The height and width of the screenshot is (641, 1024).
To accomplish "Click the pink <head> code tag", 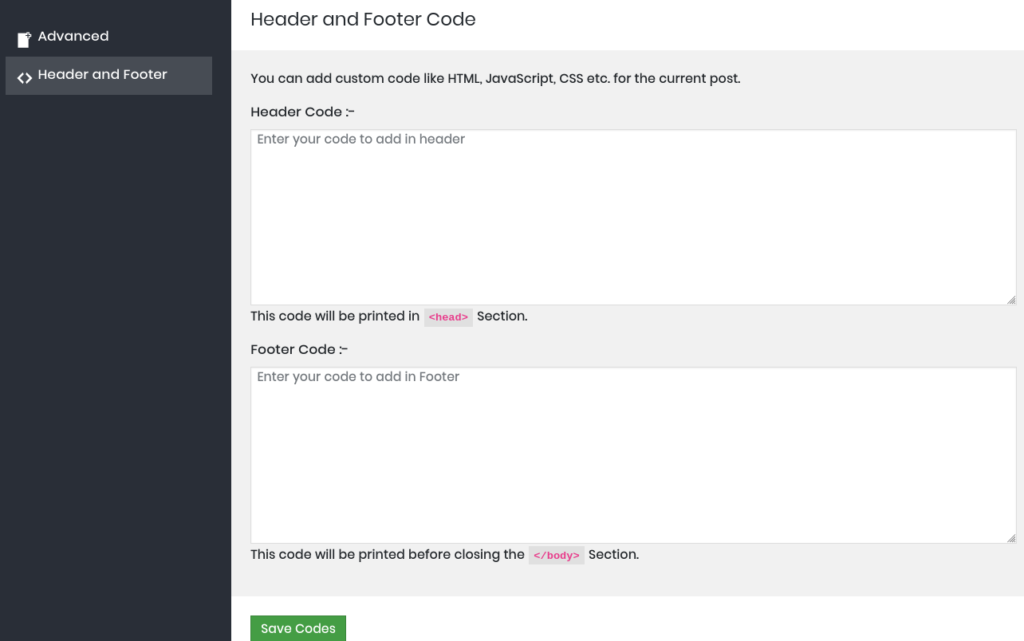I will coord(448,317).
